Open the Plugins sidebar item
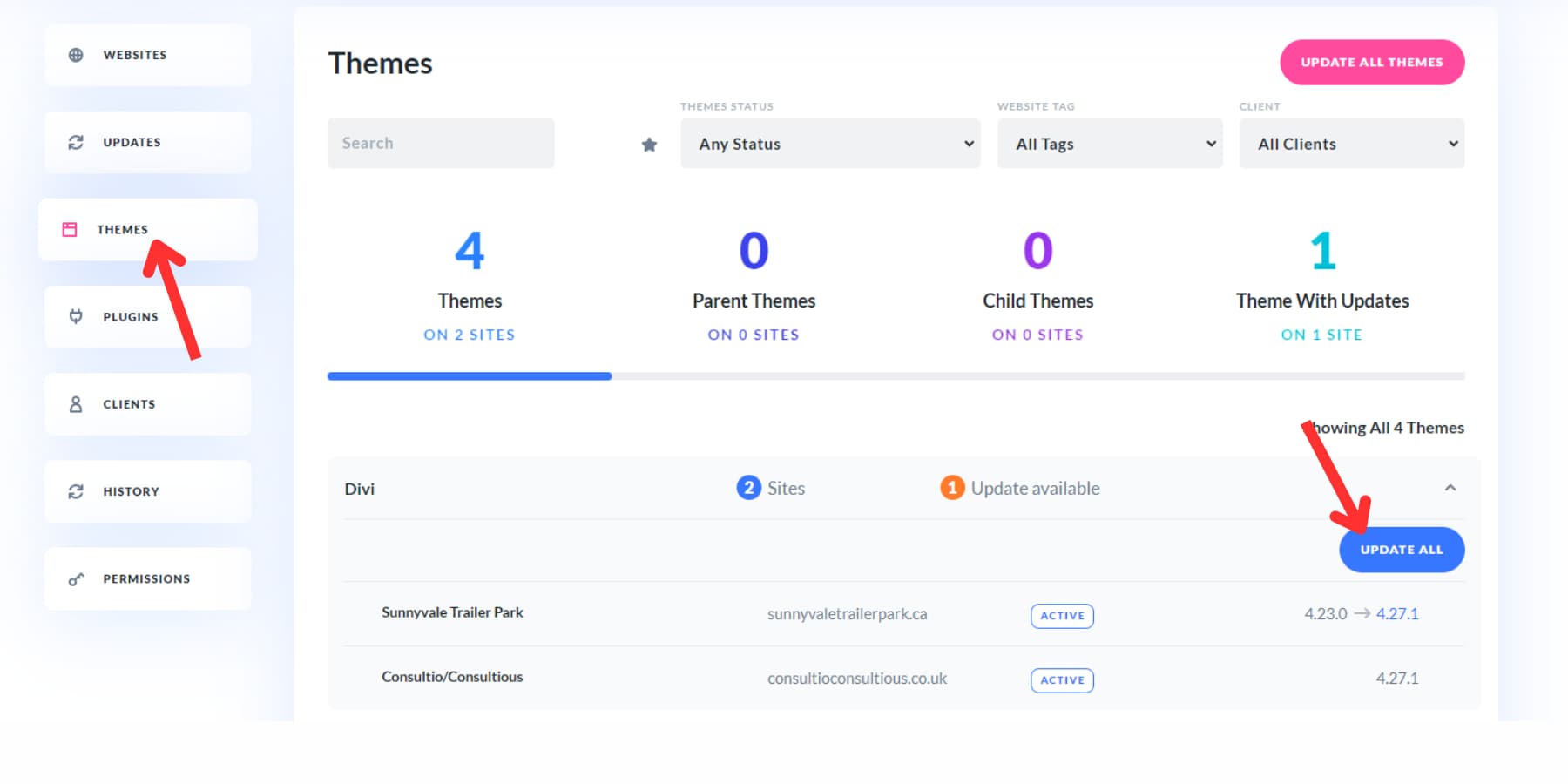This screenshot has width=1568, height=784. tap(148, 316)
